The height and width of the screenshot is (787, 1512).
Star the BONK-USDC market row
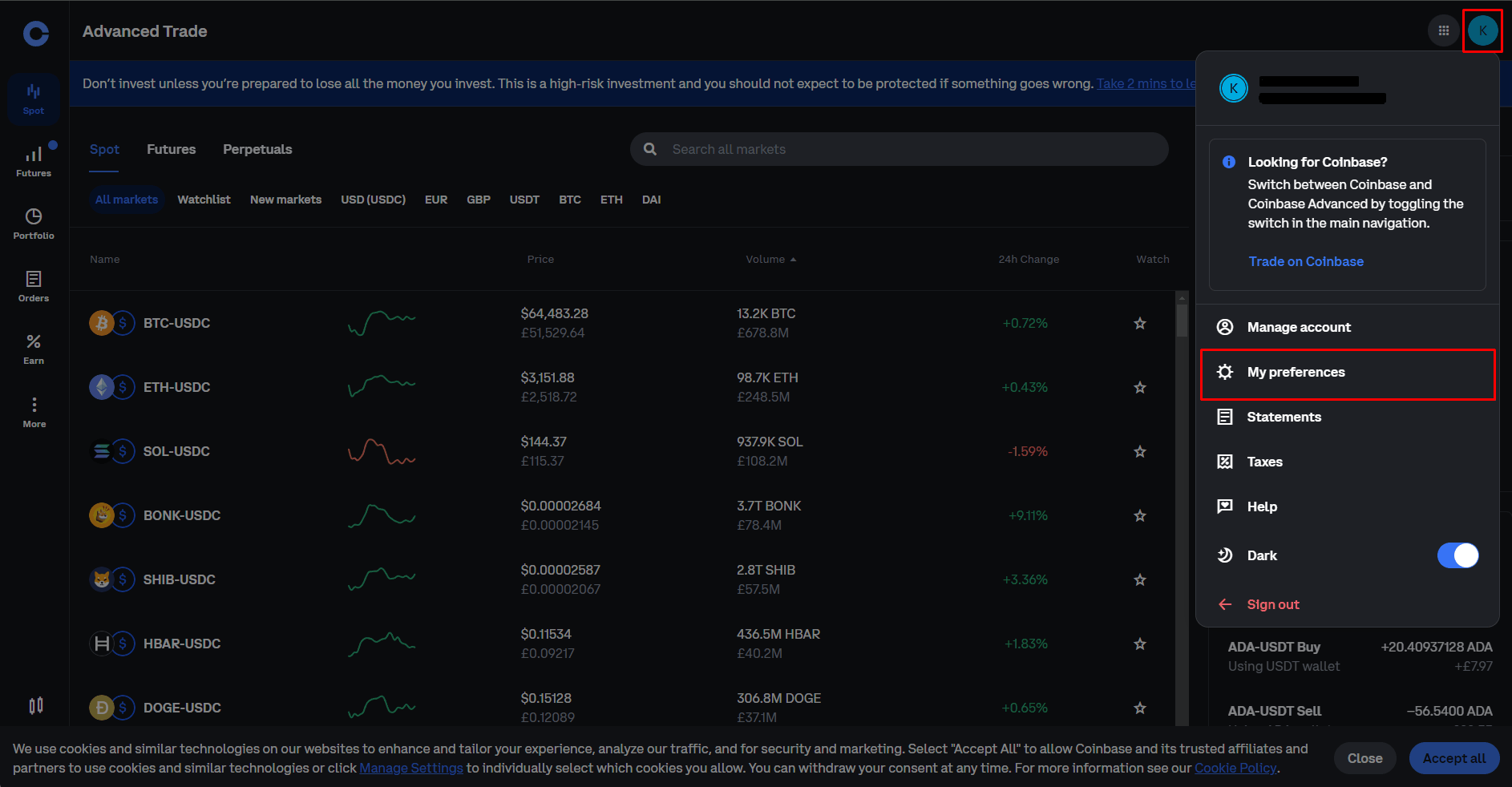tap(1140, 515)
